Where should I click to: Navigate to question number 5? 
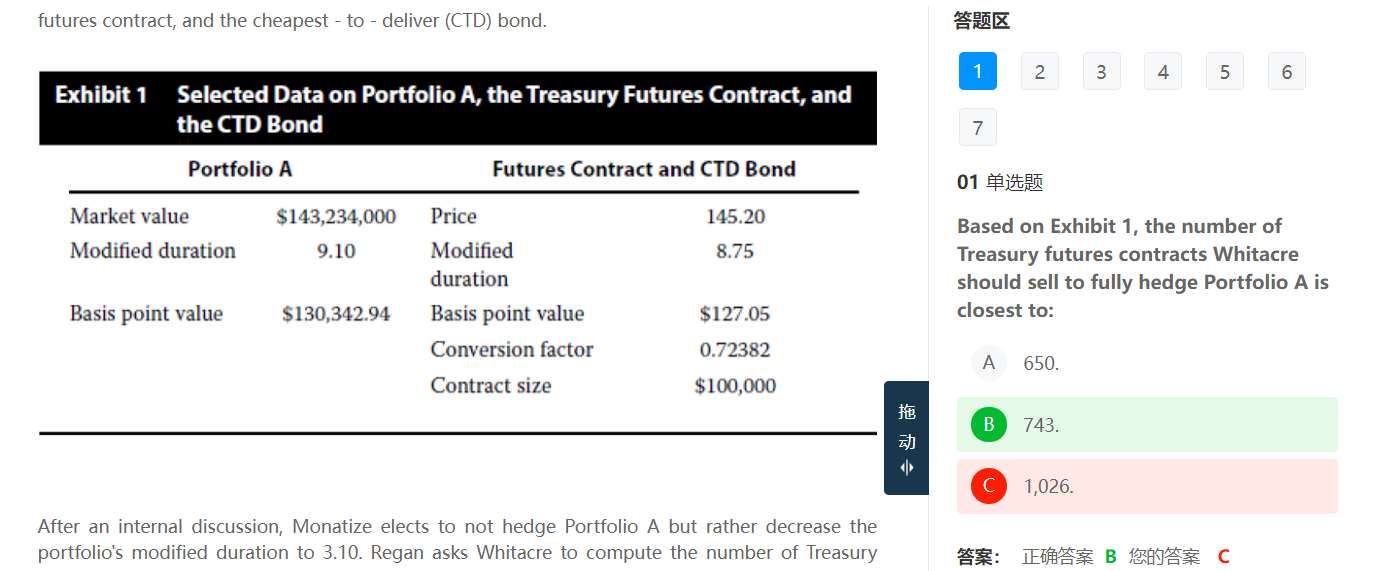[1225, 72]
